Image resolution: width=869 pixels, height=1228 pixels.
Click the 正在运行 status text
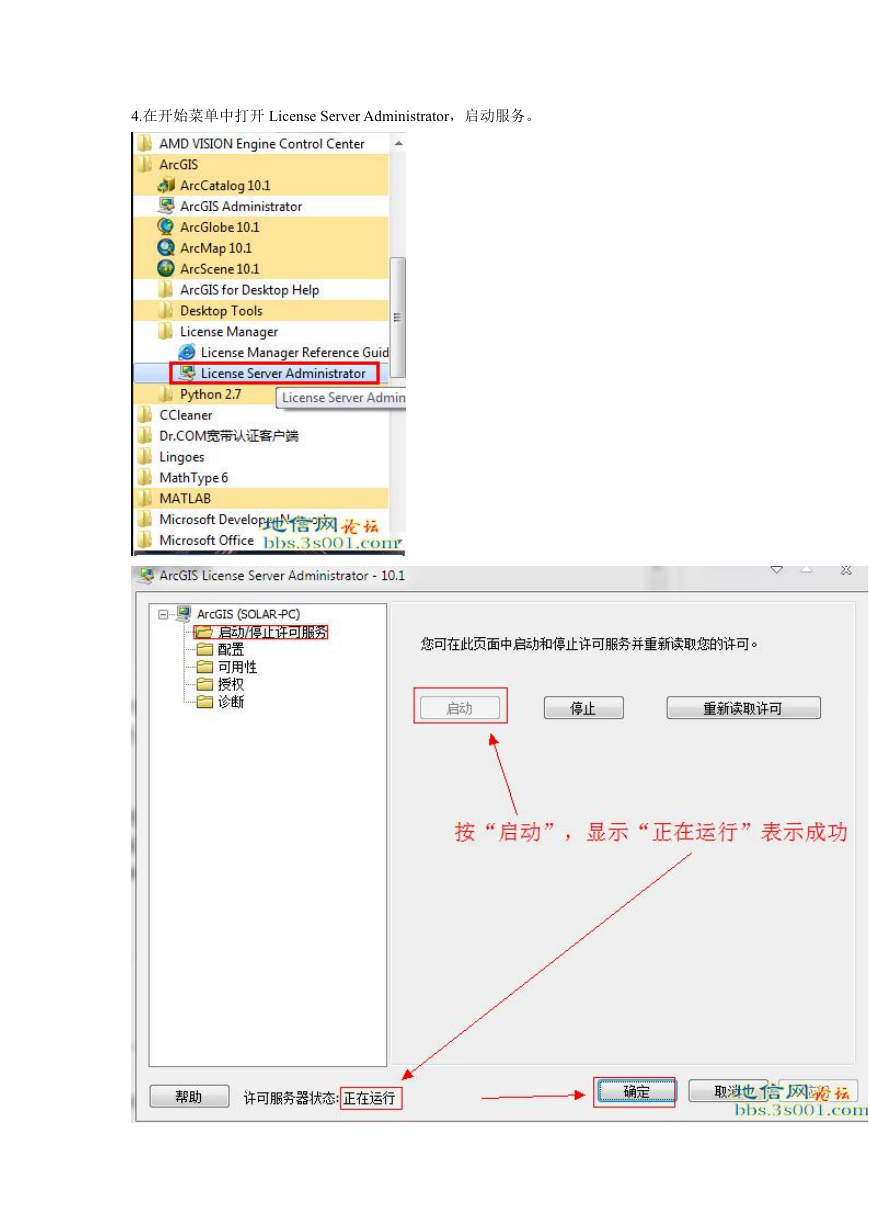coord(369,1098)
